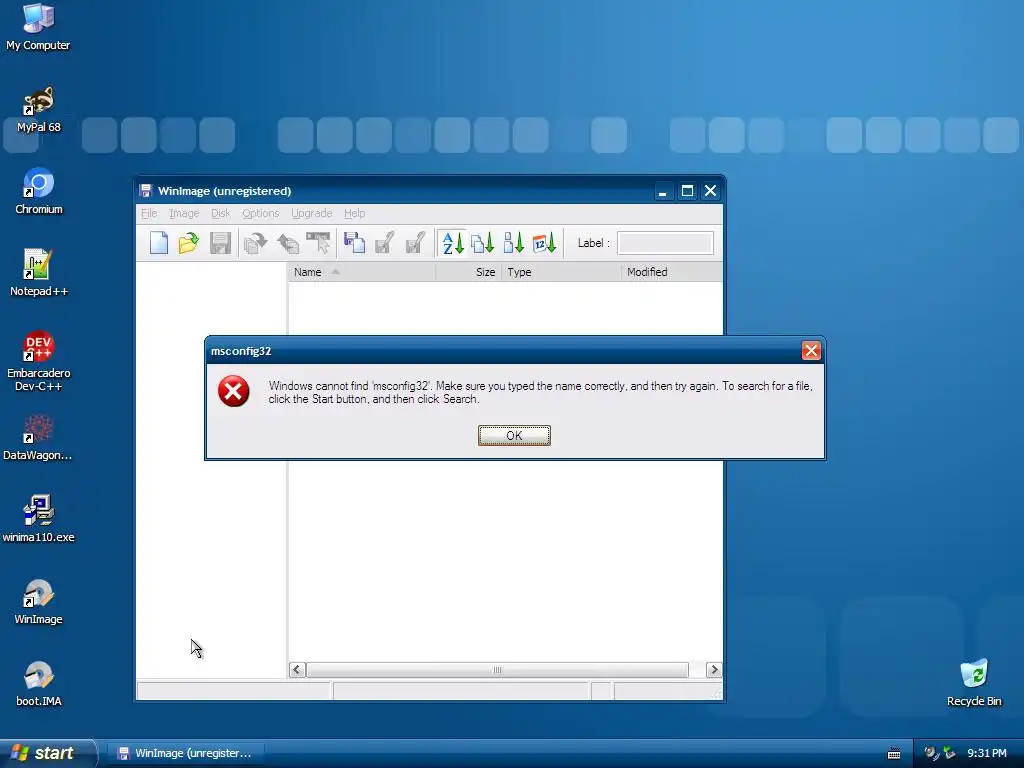Click the Read disk floppy icon

click(x=355, y=243)
